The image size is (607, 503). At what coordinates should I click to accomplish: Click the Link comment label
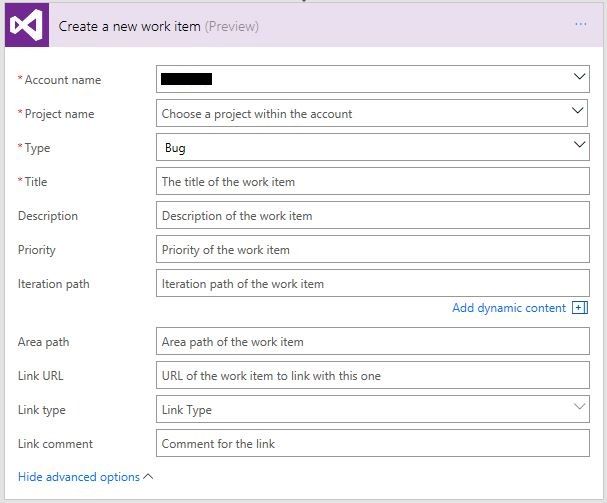pos(55,444)
